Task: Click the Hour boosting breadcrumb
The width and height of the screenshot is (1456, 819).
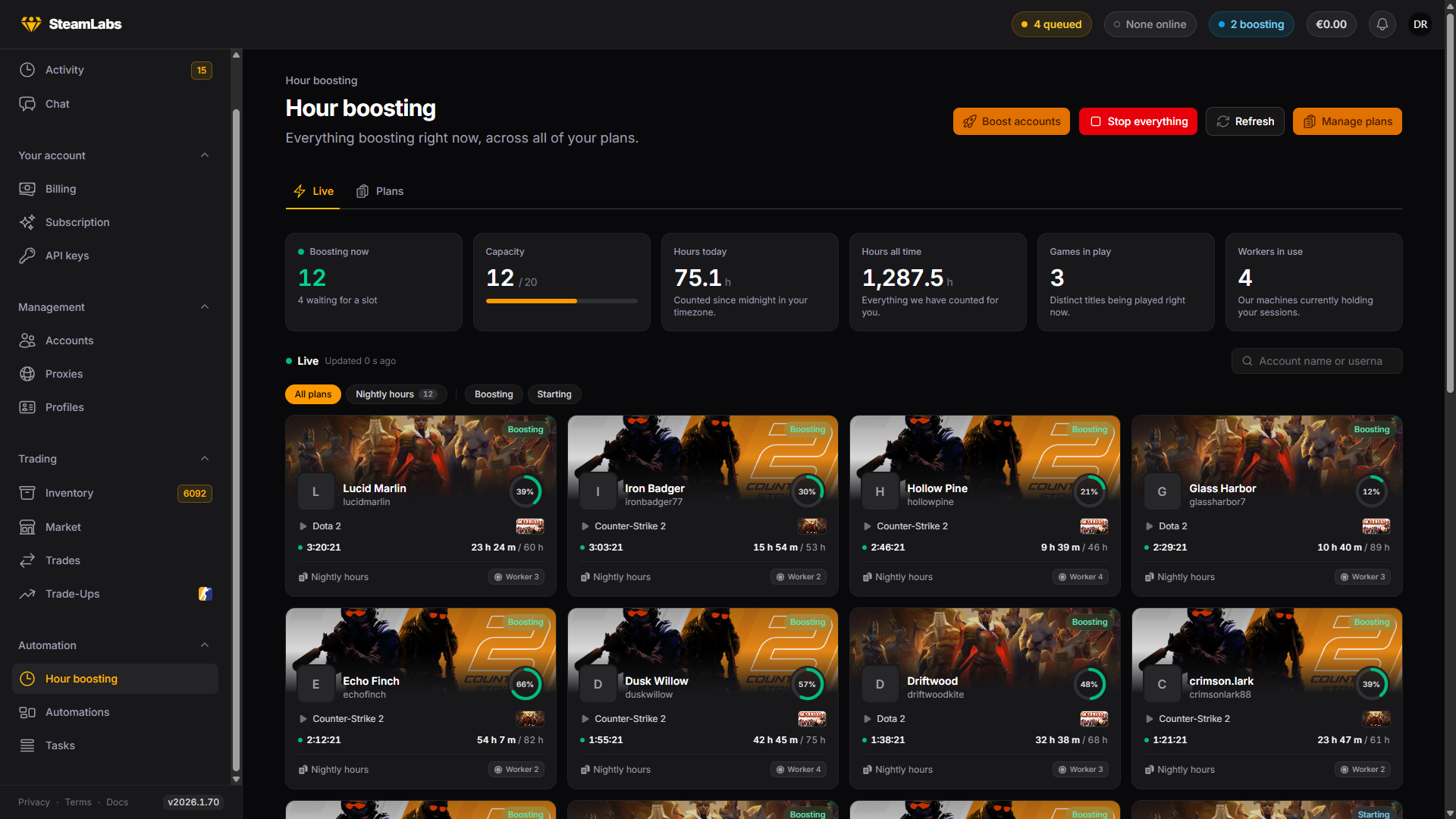Action: (322, 80)
